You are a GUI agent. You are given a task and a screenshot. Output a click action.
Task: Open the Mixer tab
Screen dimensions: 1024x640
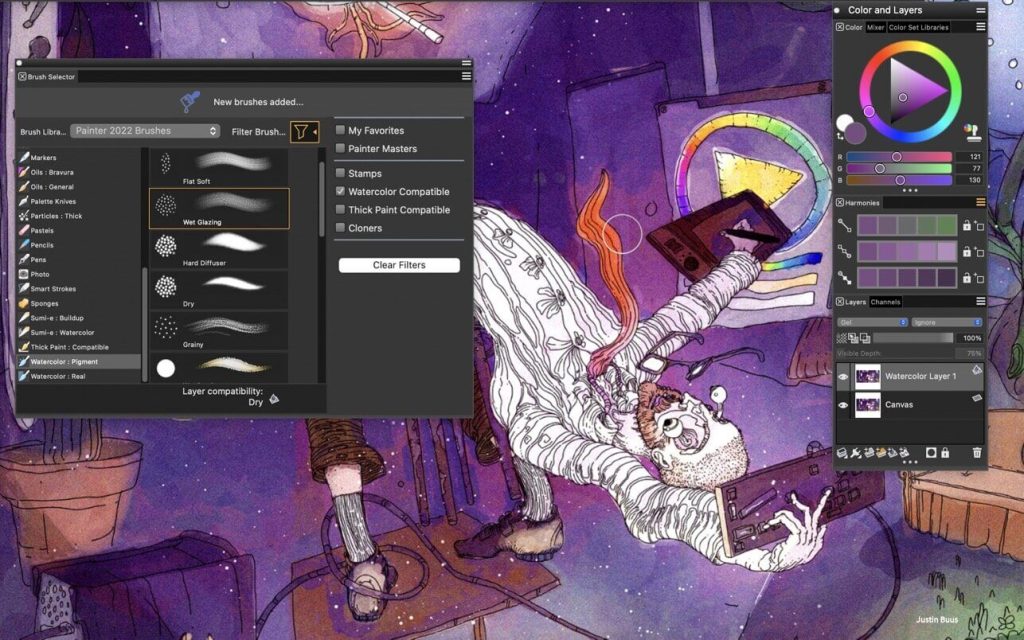point(874,27)
